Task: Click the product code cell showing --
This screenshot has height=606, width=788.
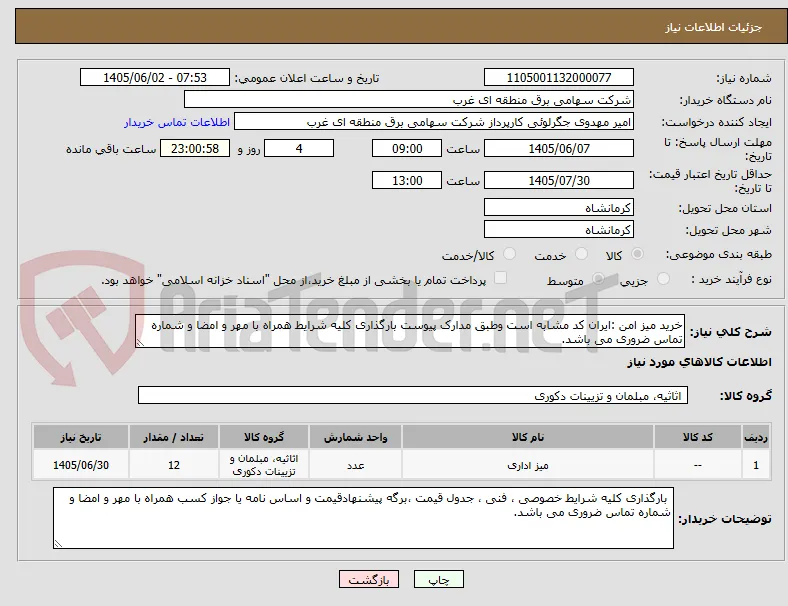Action: (698, 465)
